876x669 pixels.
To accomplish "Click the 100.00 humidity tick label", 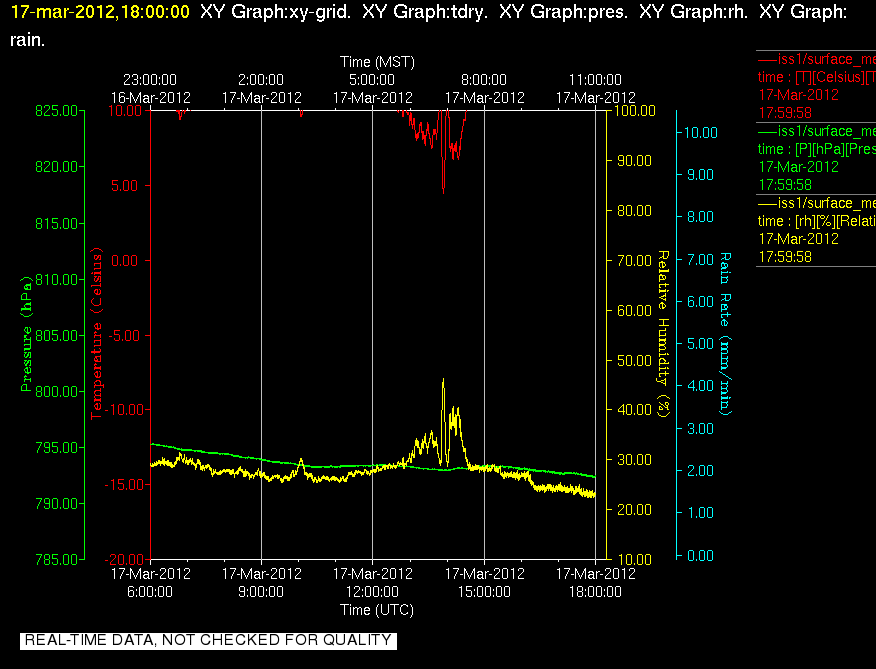I will (635, 111).
